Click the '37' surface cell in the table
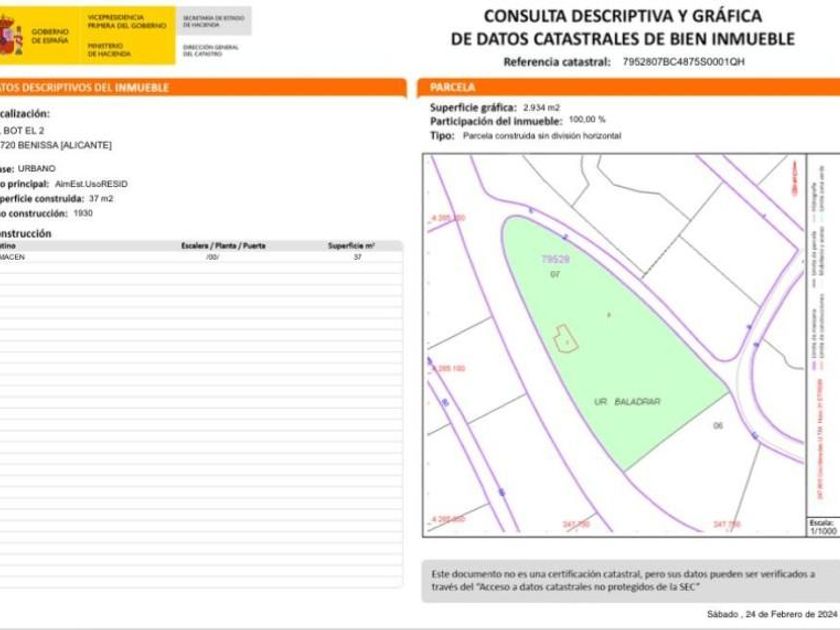Viewport: 840px width, 630px height. 357,257
